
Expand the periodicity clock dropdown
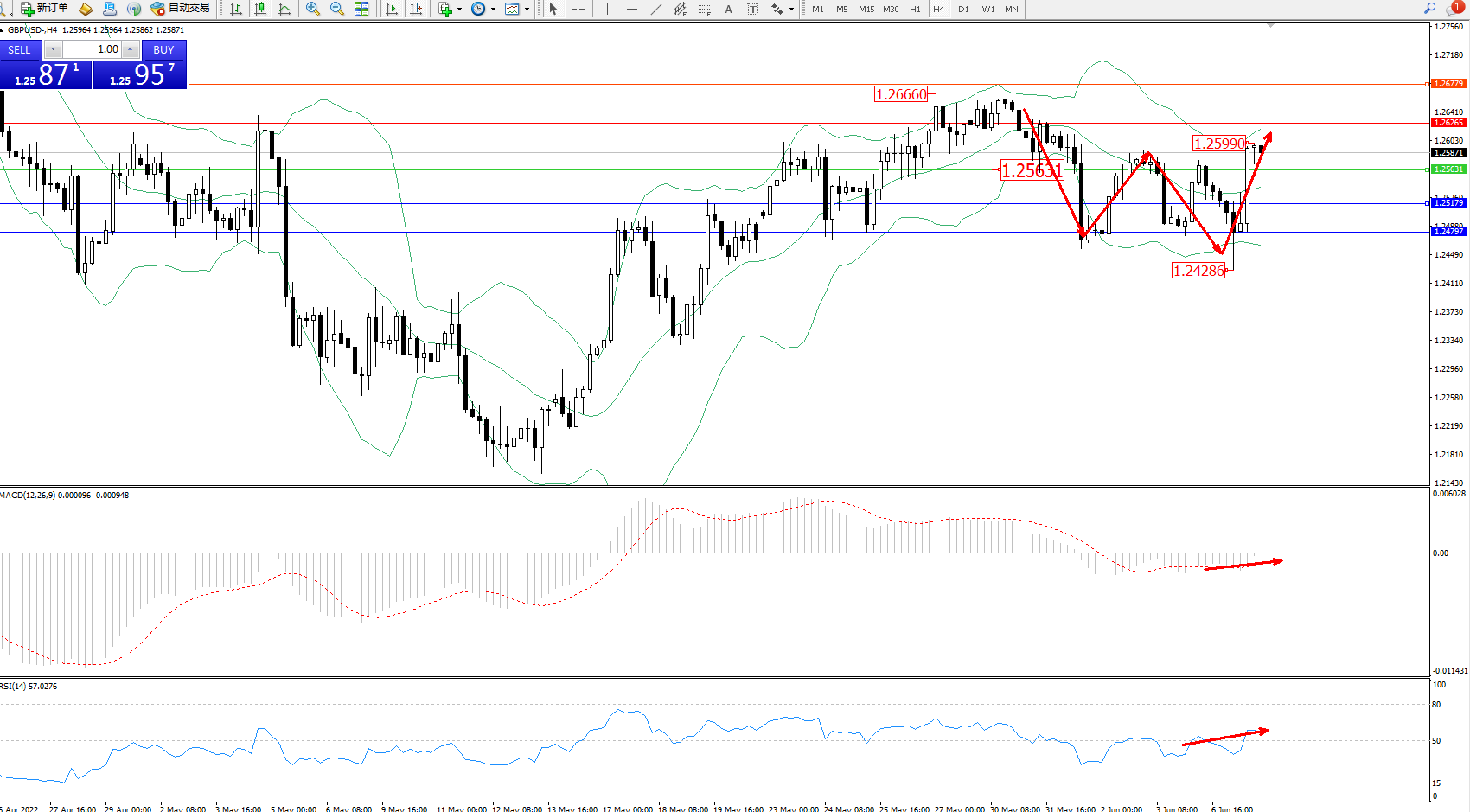[494, 9]
